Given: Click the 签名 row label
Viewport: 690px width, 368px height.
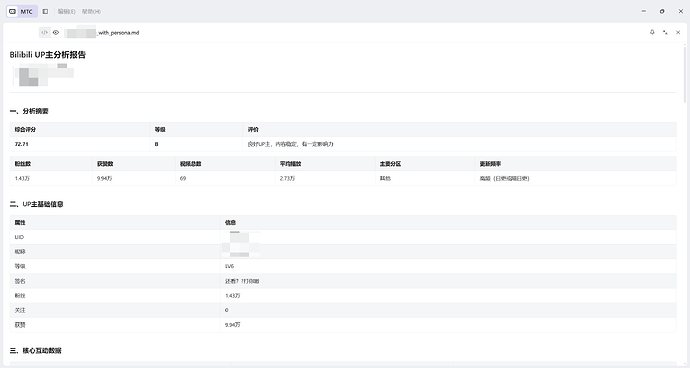Looking at the screenshot, I should [x=20, y=281].
